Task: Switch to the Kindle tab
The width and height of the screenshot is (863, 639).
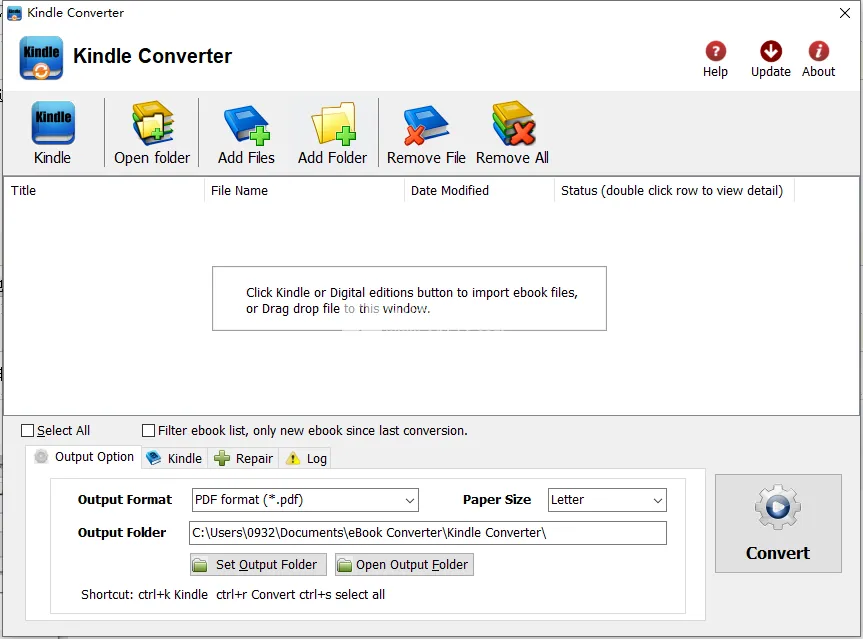Action: click(x=175, y=458)
